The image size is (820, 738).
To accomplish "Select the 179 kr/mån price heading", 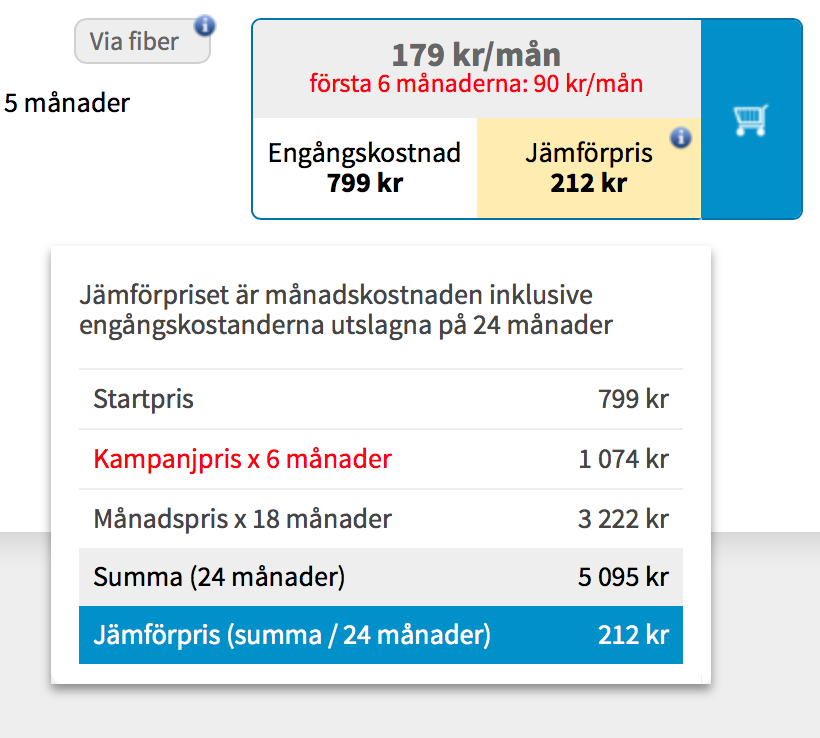I will click(476, 54).
